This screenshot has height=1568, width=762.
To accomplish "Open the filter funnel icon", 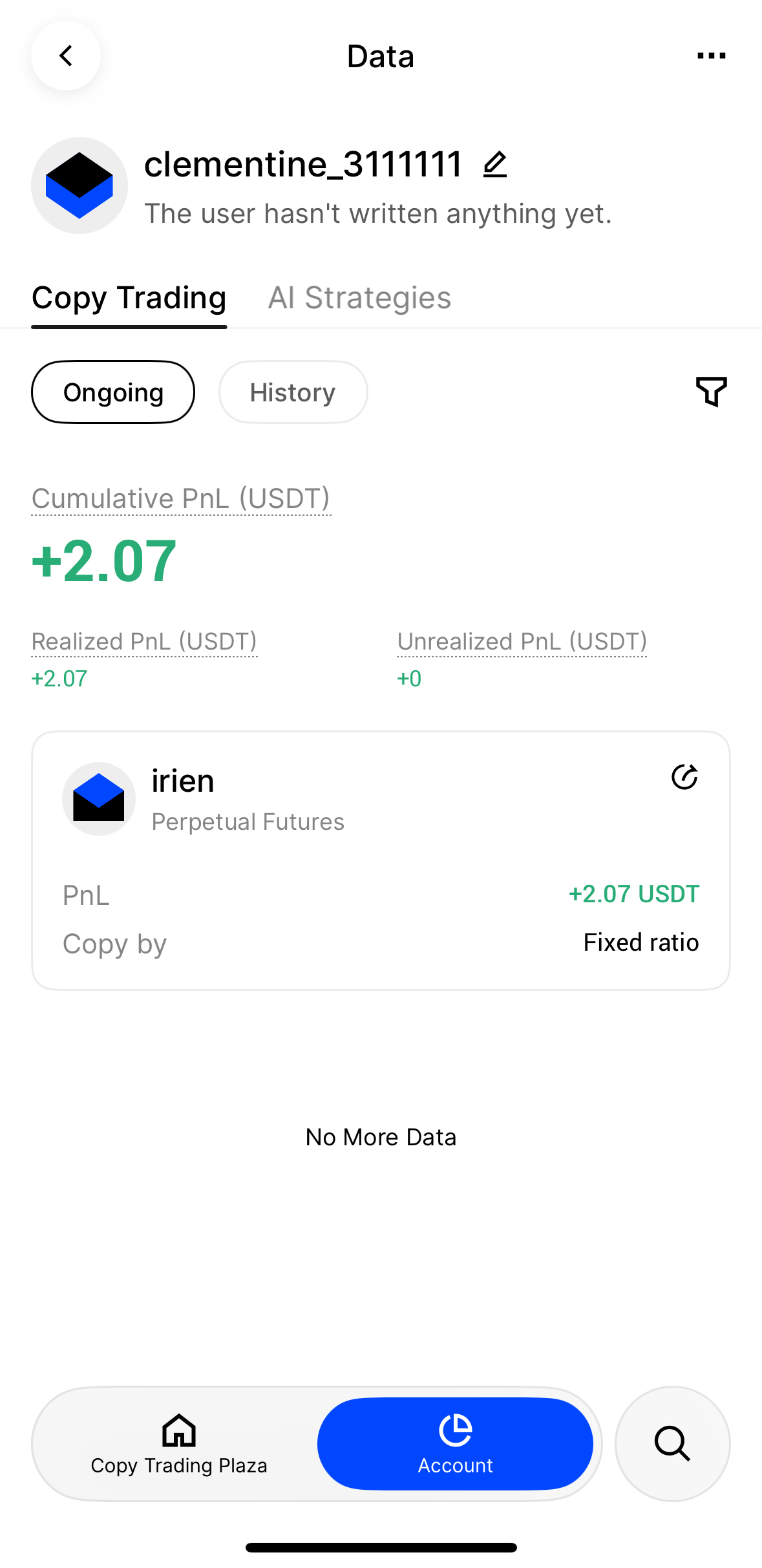I will (711, 392).
